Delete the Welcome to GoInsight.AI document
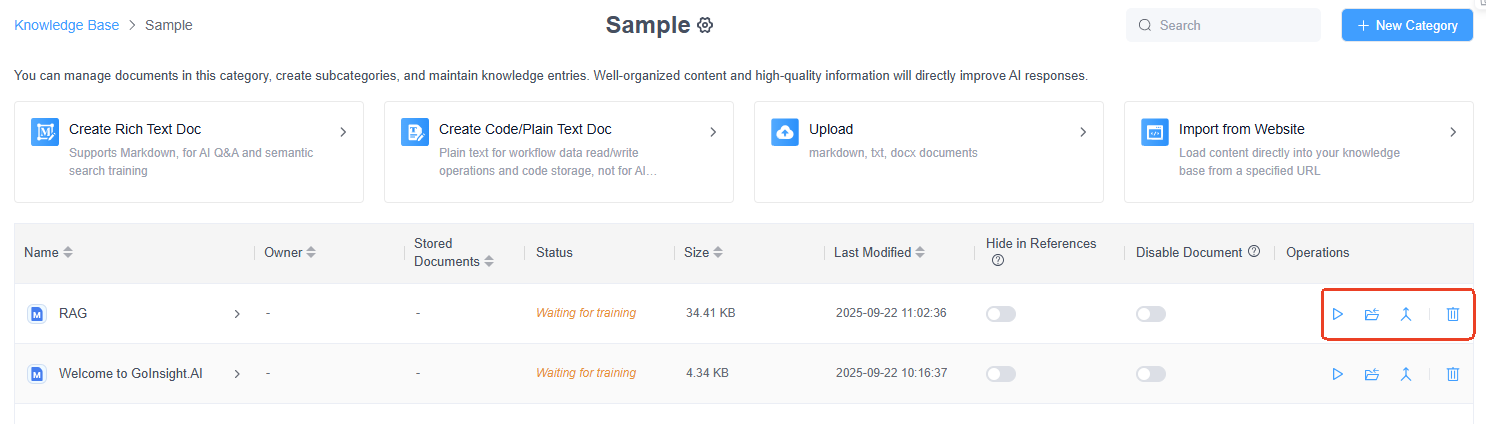Image resolution: width=1486 pixels, height=424 pixels. point(1453,374)
